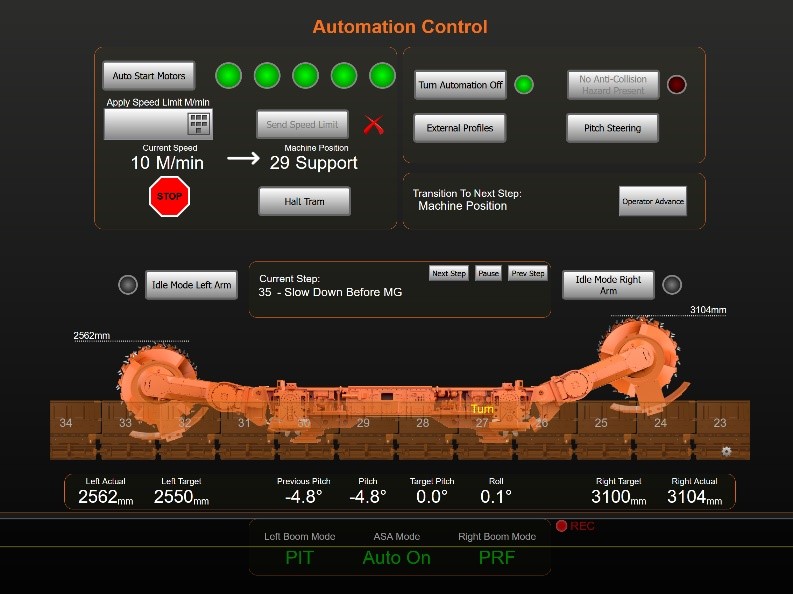This screenshot has height=594, width=793.
Task: Open External Profiles
Action: pos(460,128)
